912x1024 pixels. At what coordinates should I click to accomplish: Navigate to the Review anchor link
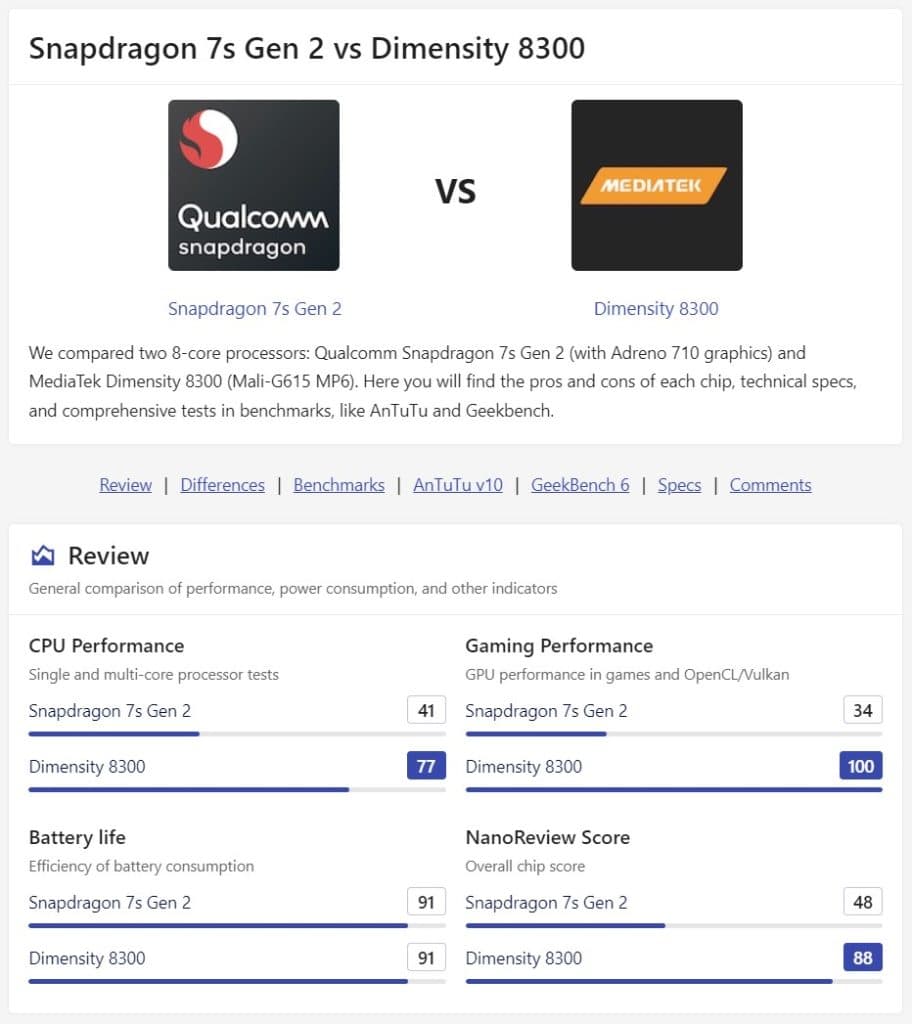pyautogui.click(x=125, y=485)
